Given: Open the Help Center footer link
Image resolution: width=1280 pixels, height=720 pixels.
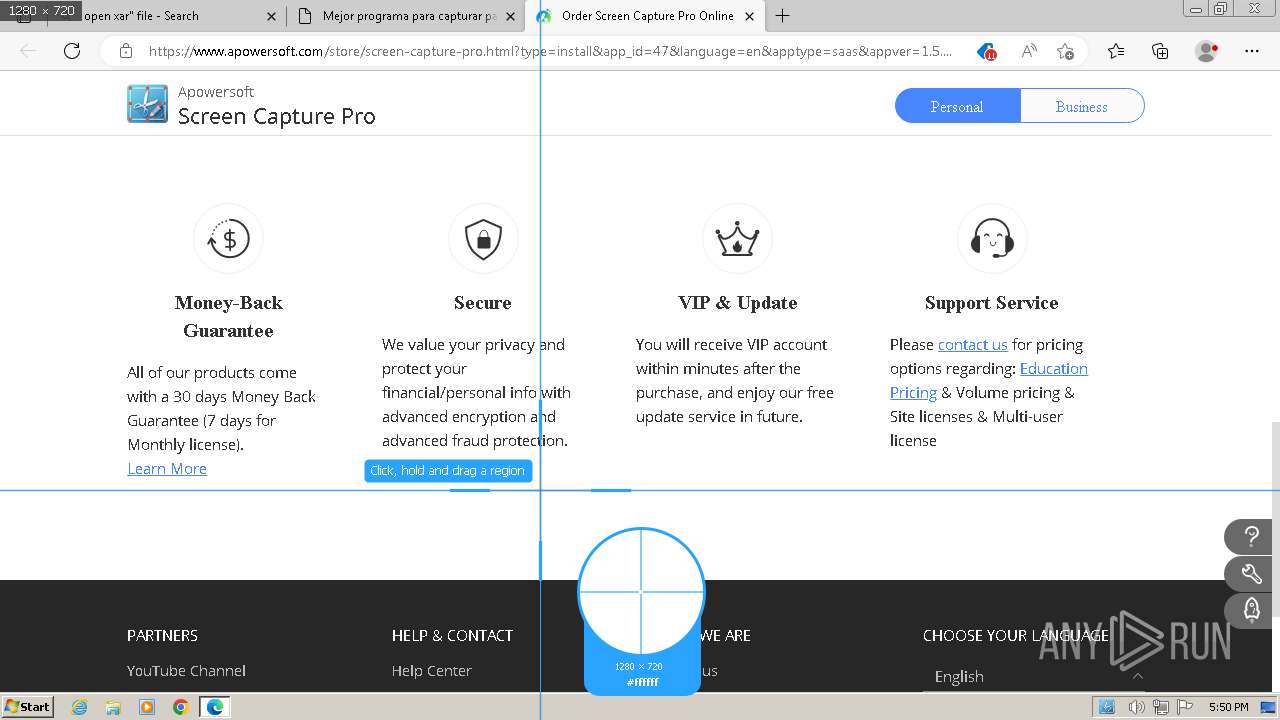Looking at the screenshot, I should tap(431, 671).
